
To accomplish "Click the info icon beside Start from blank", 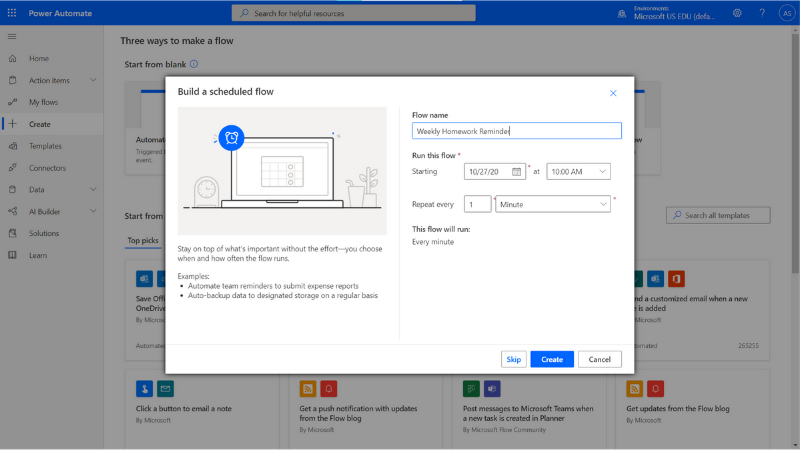I will pos(194,64).
